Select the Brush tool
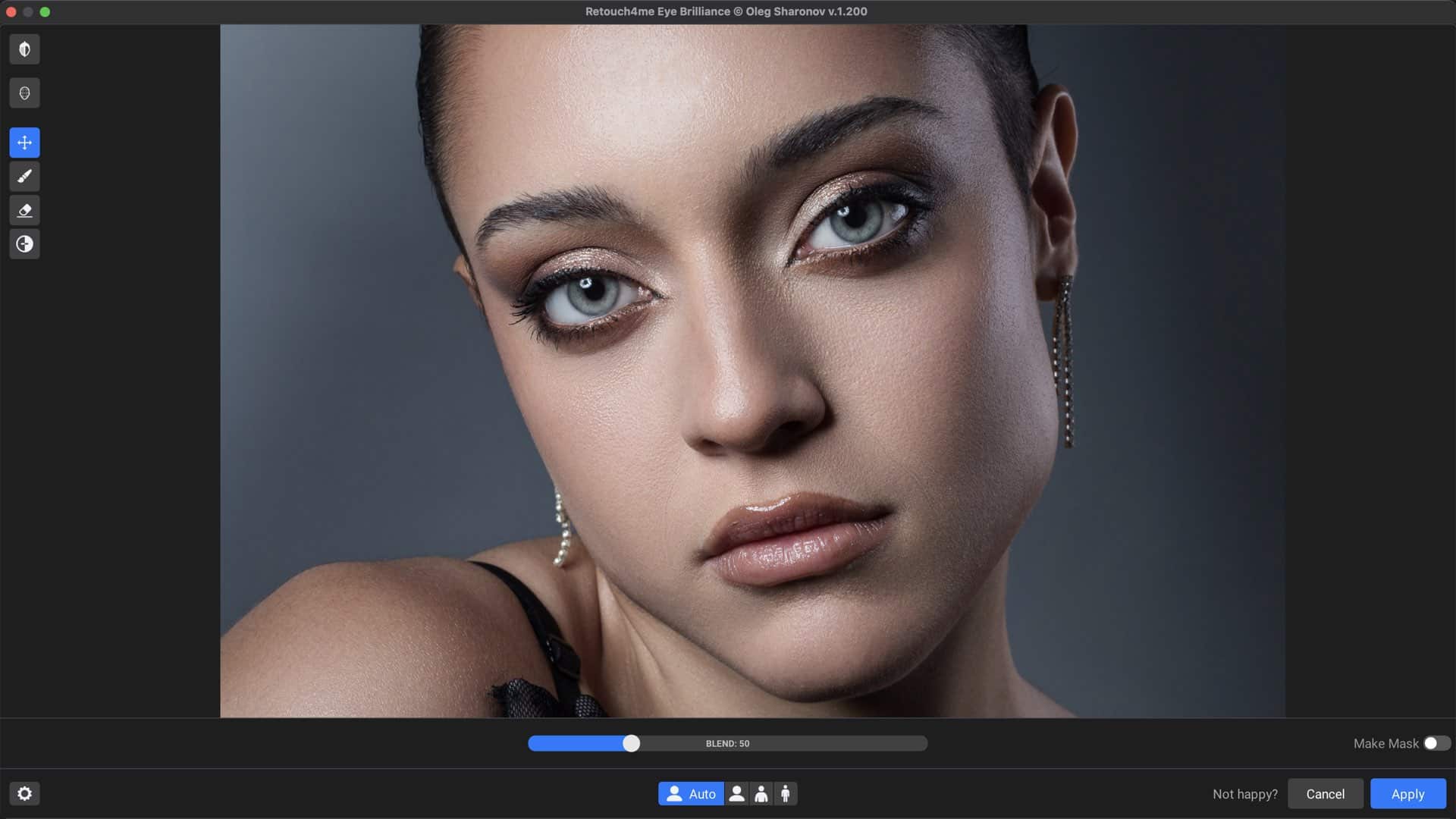Viewport: 1456px width, 819px height. (x=24, y=177)
